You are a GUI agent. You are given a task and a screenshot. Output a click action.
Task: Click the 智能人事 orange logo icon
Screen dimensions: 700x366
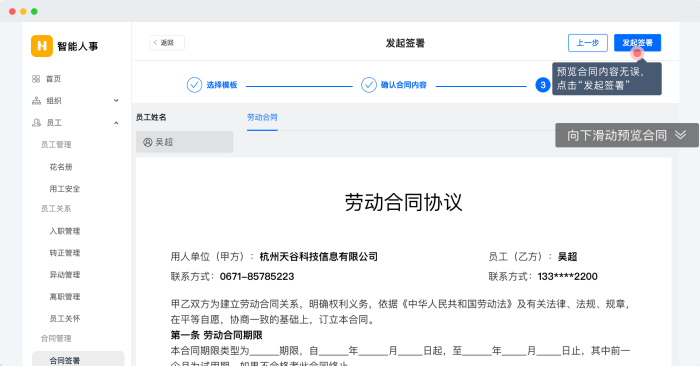[42, 46]
